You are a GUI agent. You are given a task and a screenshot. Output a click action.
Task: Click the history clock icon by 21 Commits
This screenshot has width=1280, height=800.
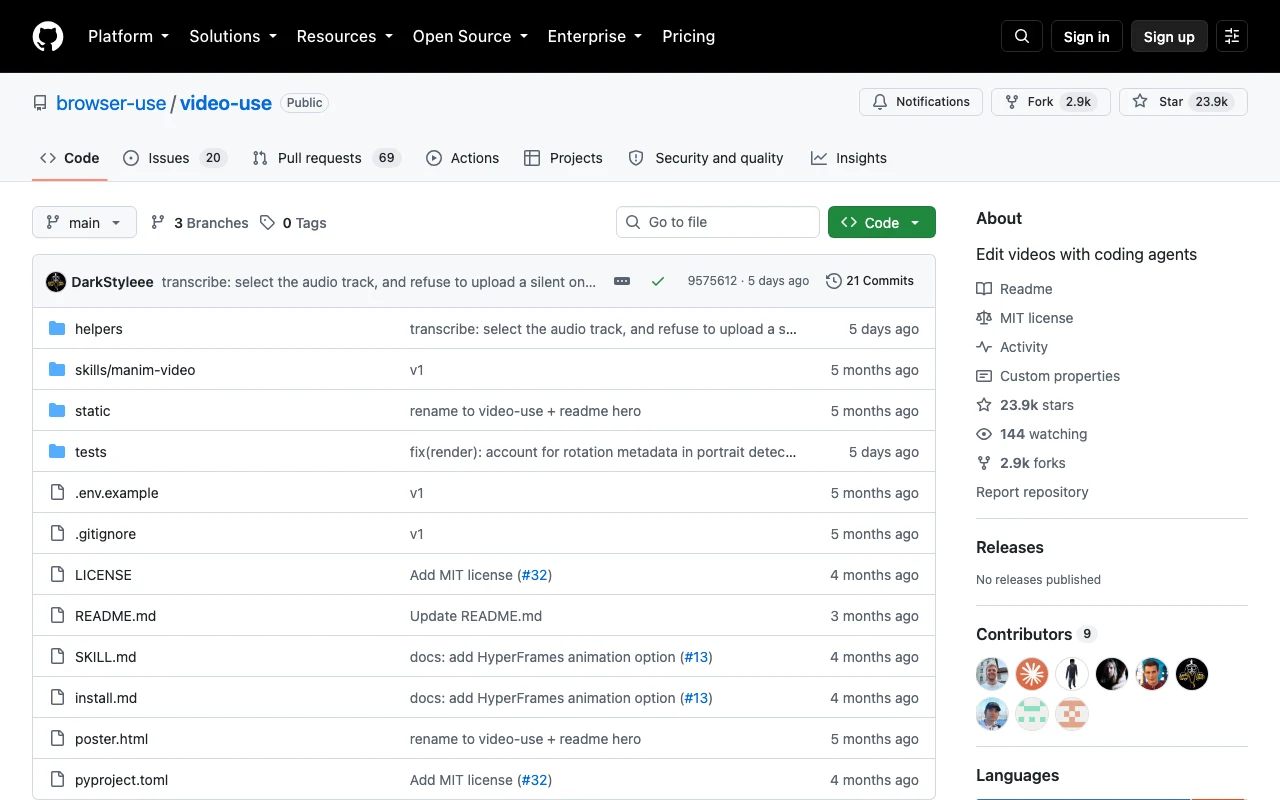click(834, 281)
